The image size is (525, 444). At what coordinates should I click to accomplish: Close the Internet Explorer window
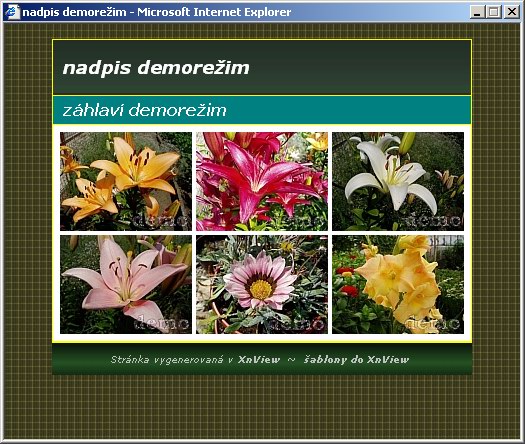(x=512, y=12)
